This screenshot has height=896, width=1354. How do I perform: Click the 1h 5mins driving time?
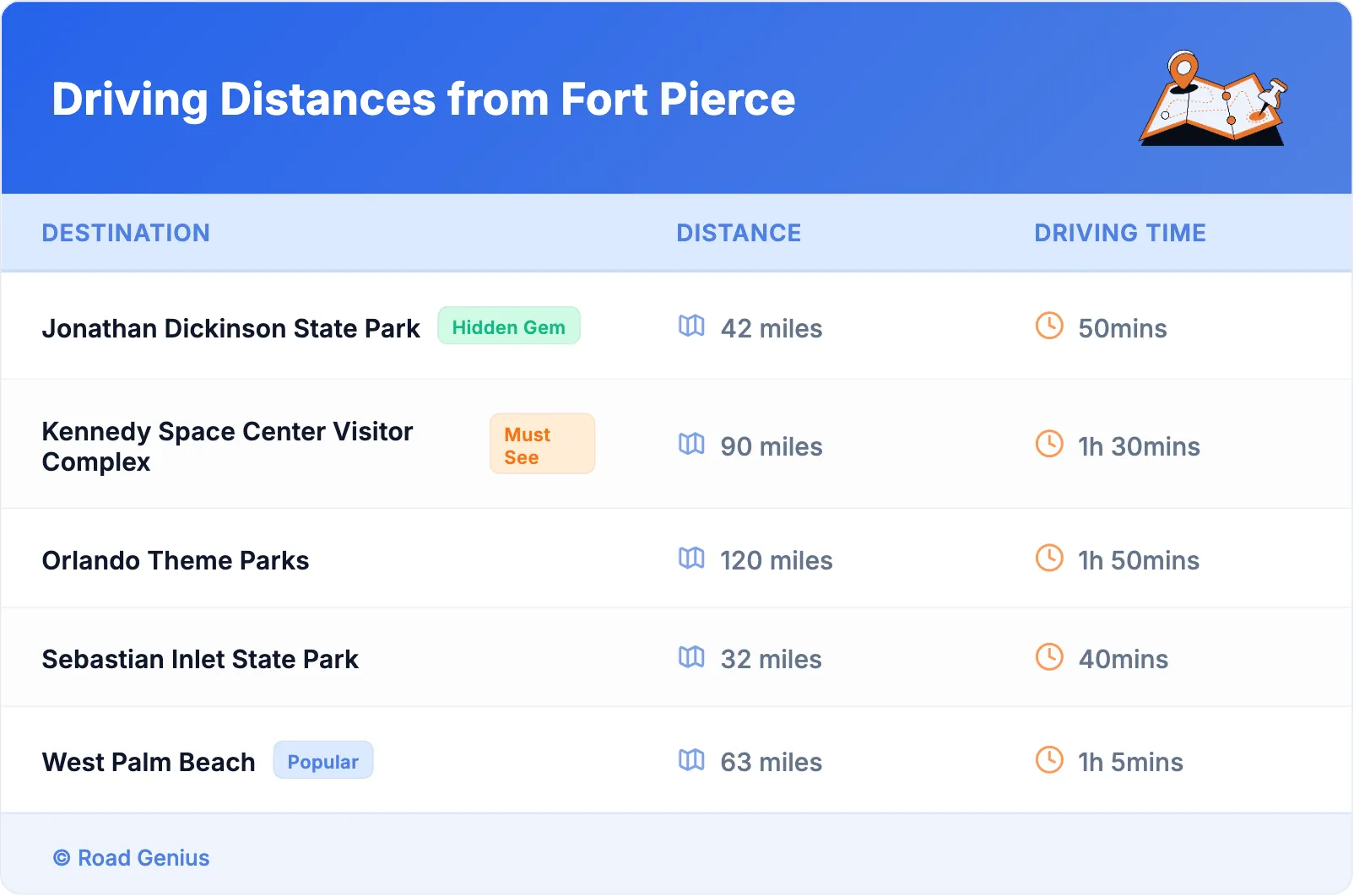click(x=1130, y=762)
